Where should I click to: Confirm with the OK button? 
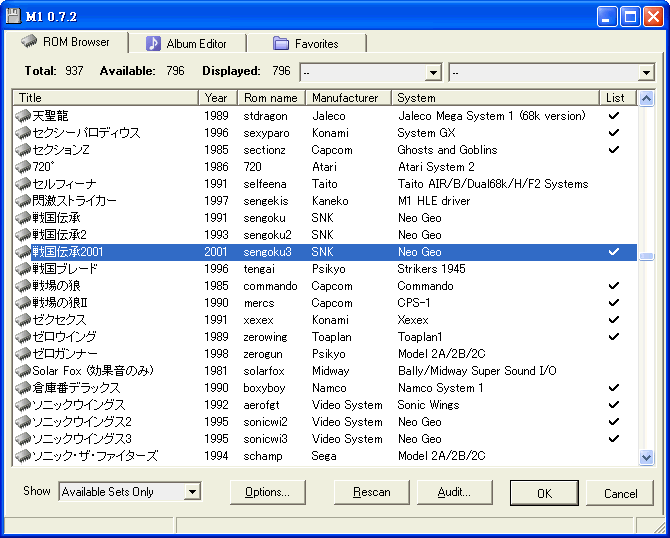pyautogui.click(x=544, y=493)
